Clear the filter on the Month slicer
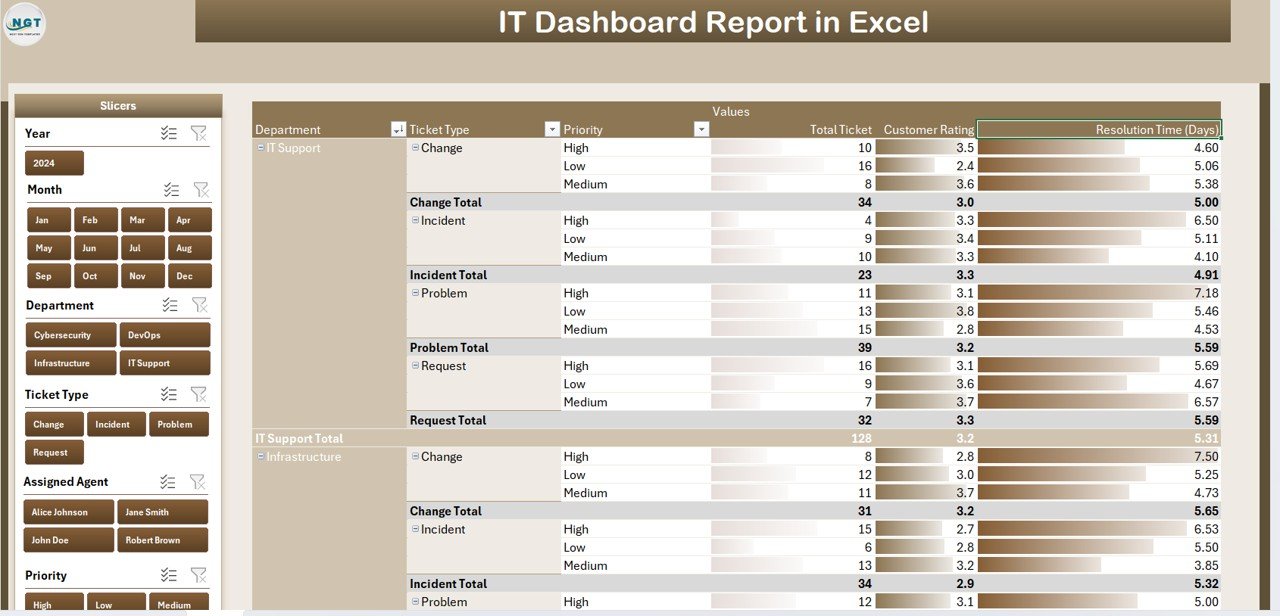Screen dimensions: 1280x616 coord(200,189)
